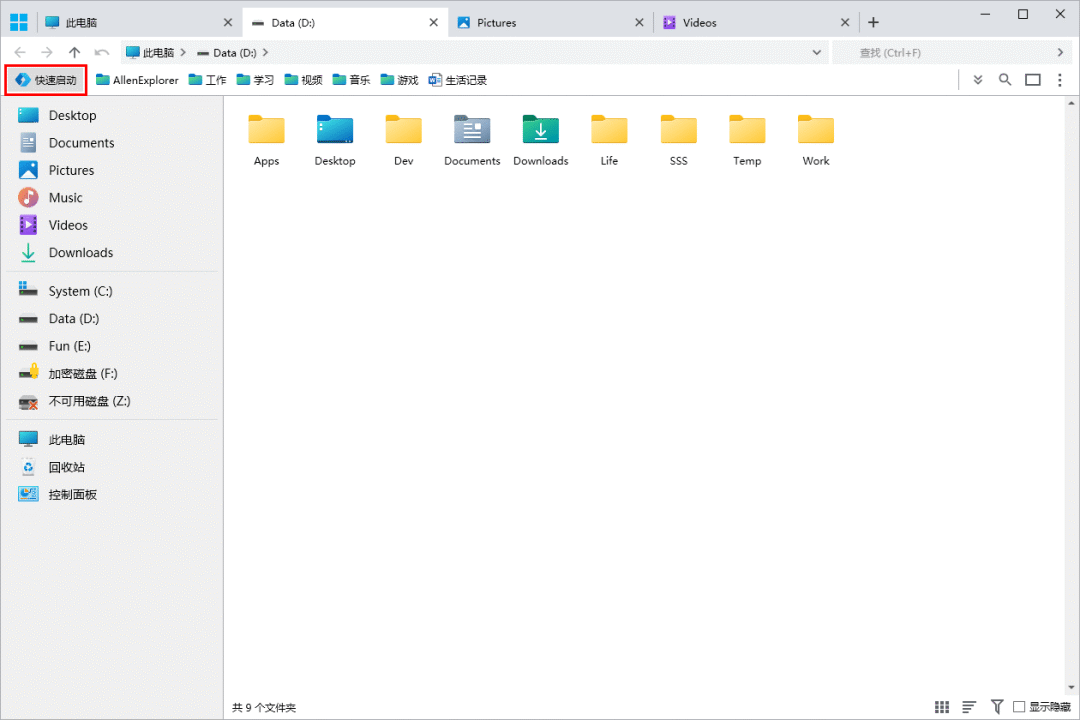Click the back navigation arrow

(20, 52)
